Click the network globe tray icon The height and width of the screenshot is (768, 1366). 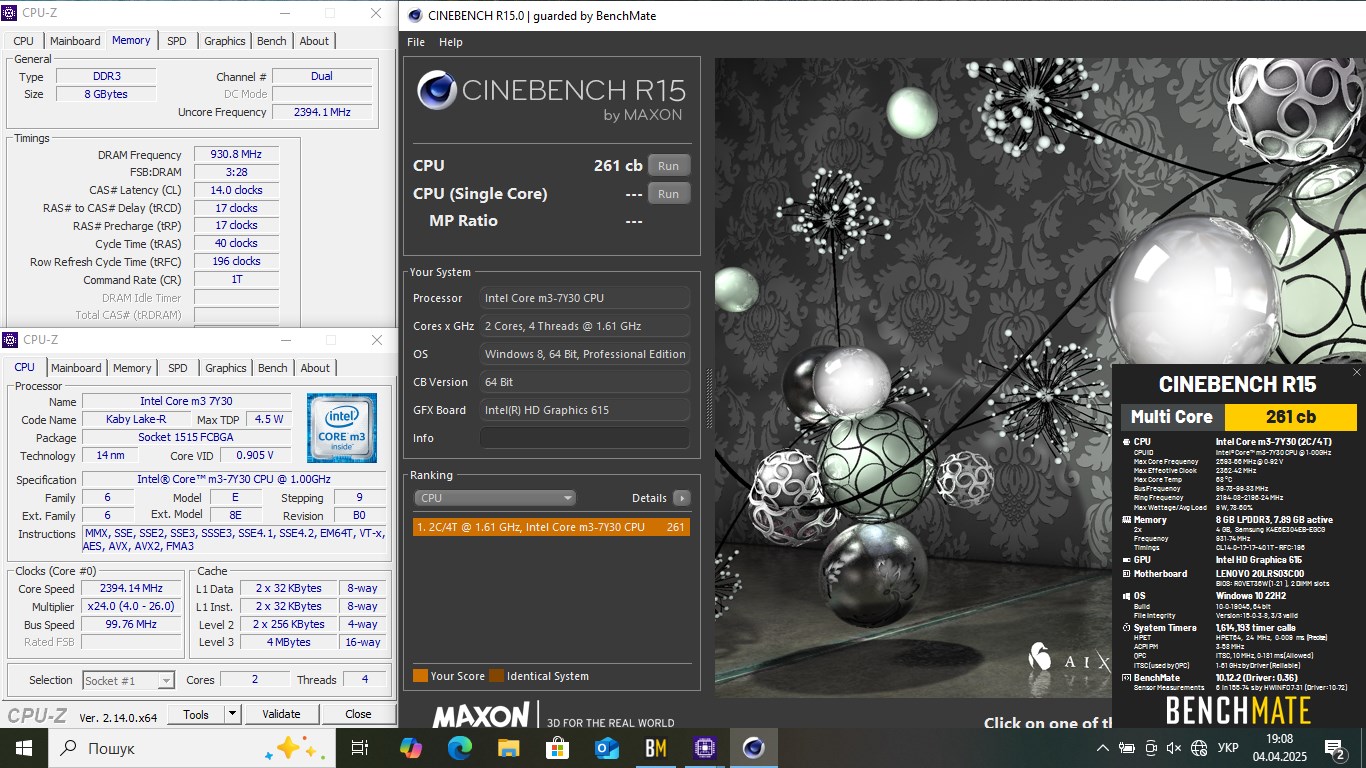point(1199,748)
